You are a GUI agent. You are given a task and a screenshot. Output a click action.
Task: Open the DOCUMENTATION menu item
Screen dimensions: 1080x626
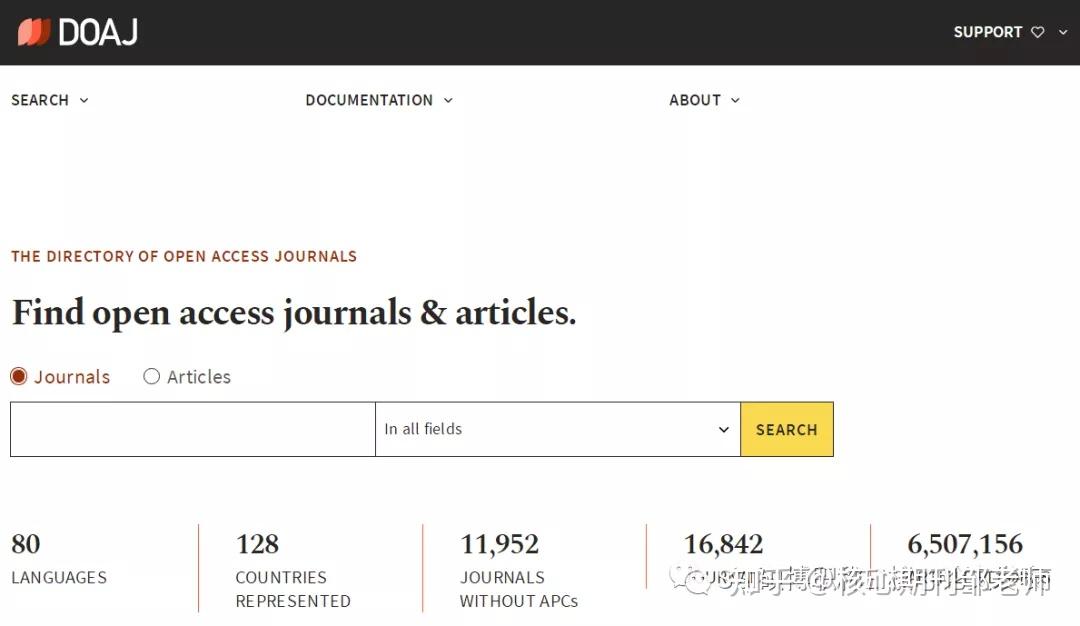(x=369, y=100)
